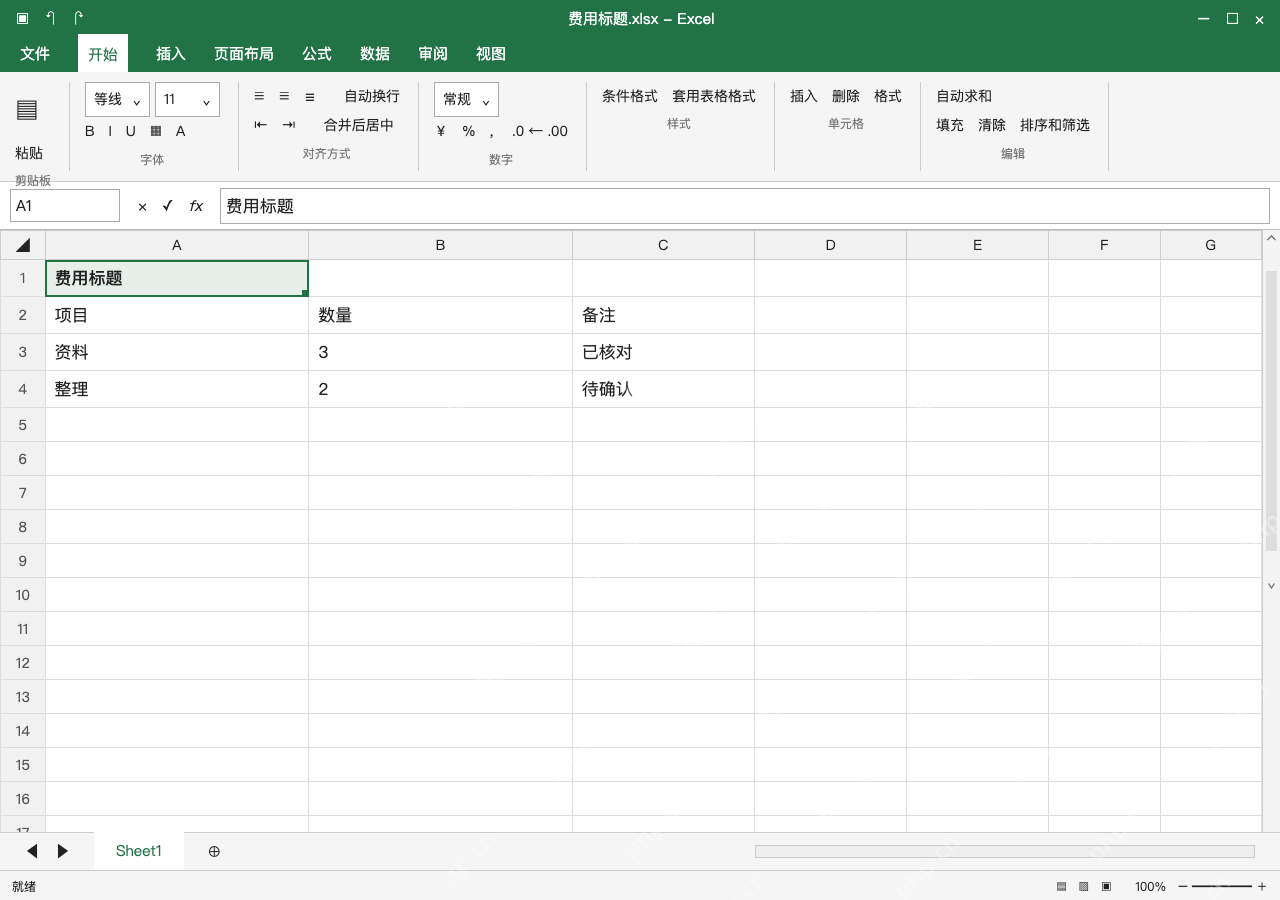Screen dimensions: 1280x900
Task: Select the Sheet1 sheet tab
Action: [x=139, y=851]
